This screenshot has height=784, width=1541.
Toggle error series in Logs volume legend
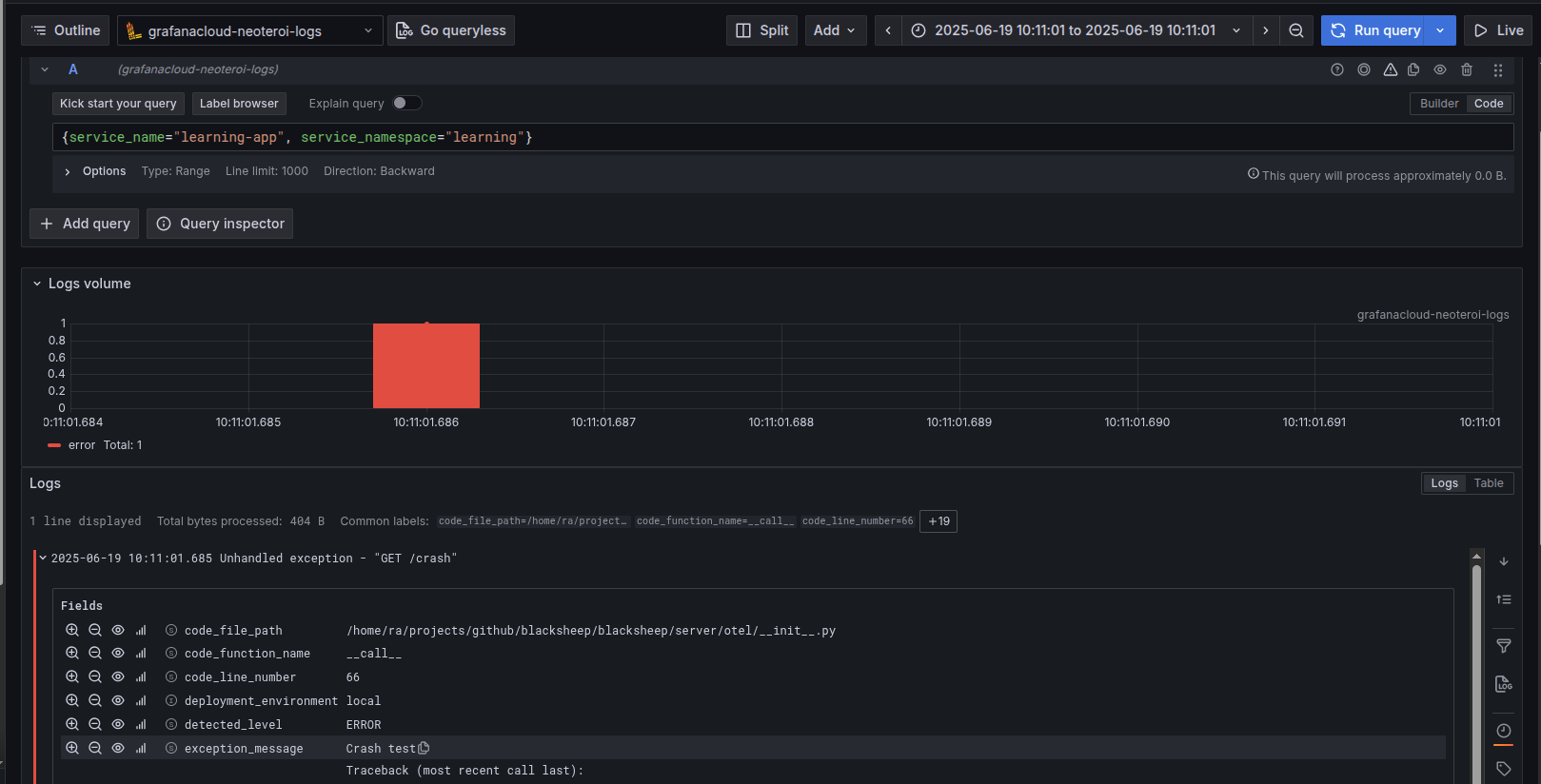tap(82, 445)
